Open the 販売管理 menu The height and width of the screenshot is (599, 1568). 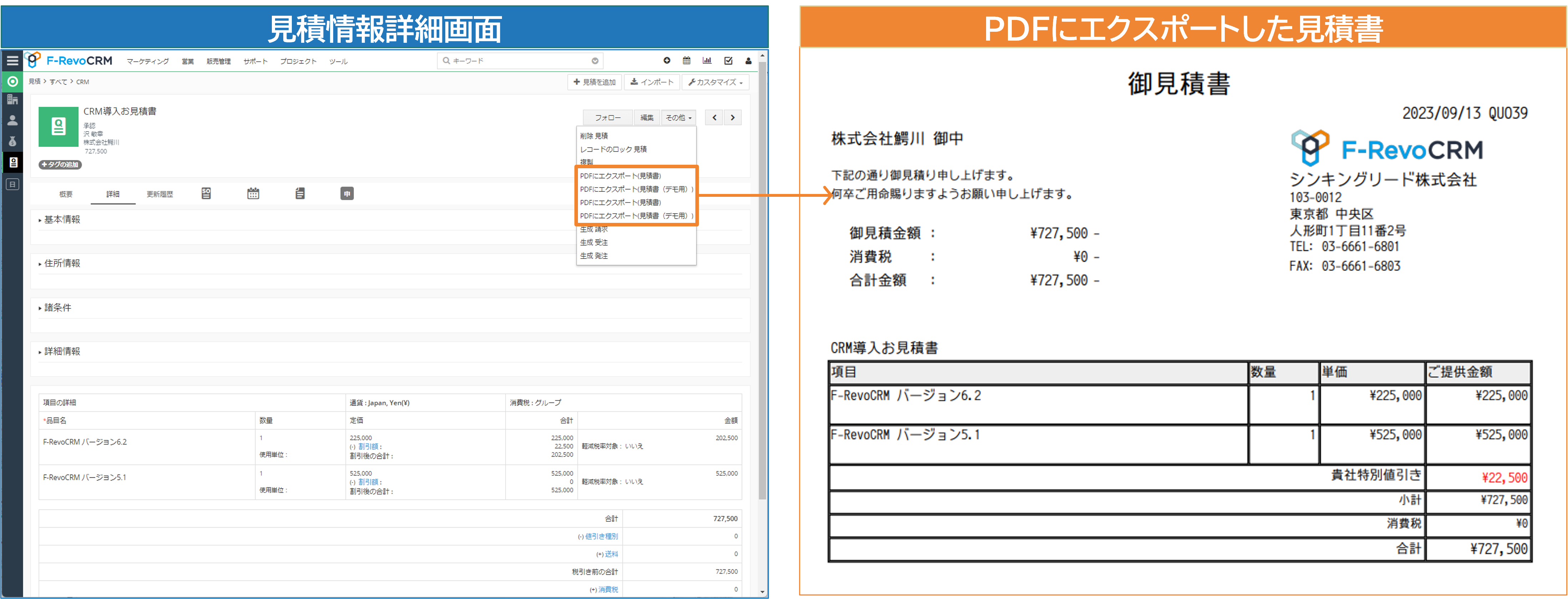(219, 61)
